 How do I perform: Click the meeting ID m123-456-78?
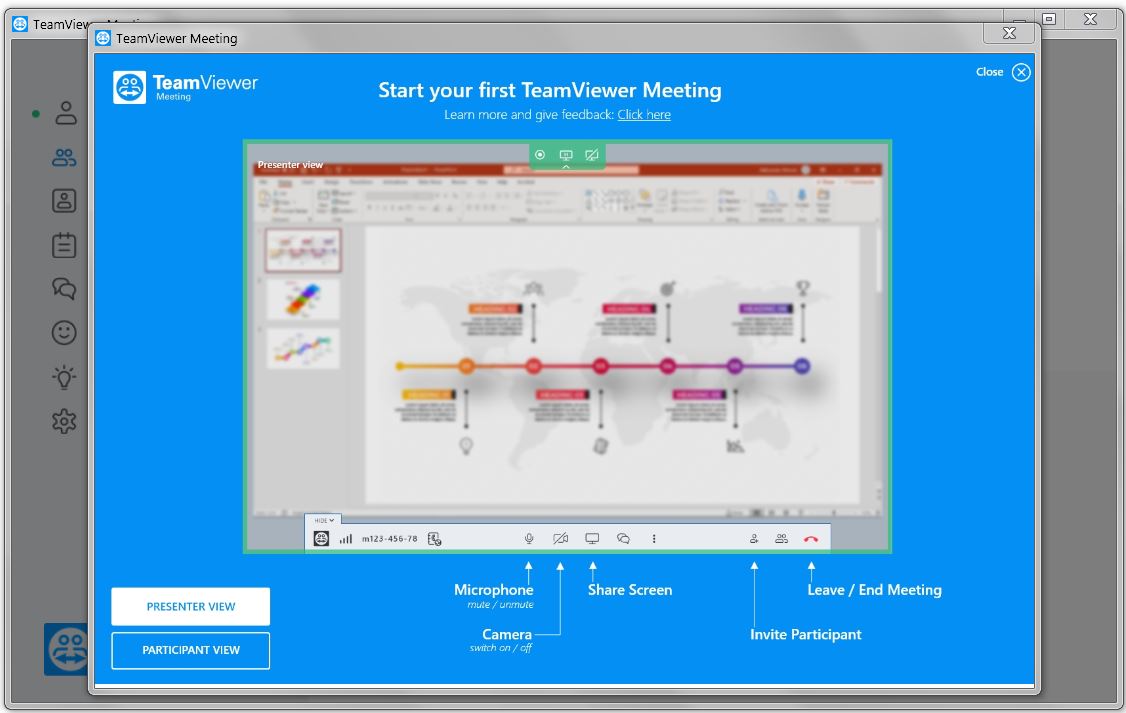[x=389, y=539]
